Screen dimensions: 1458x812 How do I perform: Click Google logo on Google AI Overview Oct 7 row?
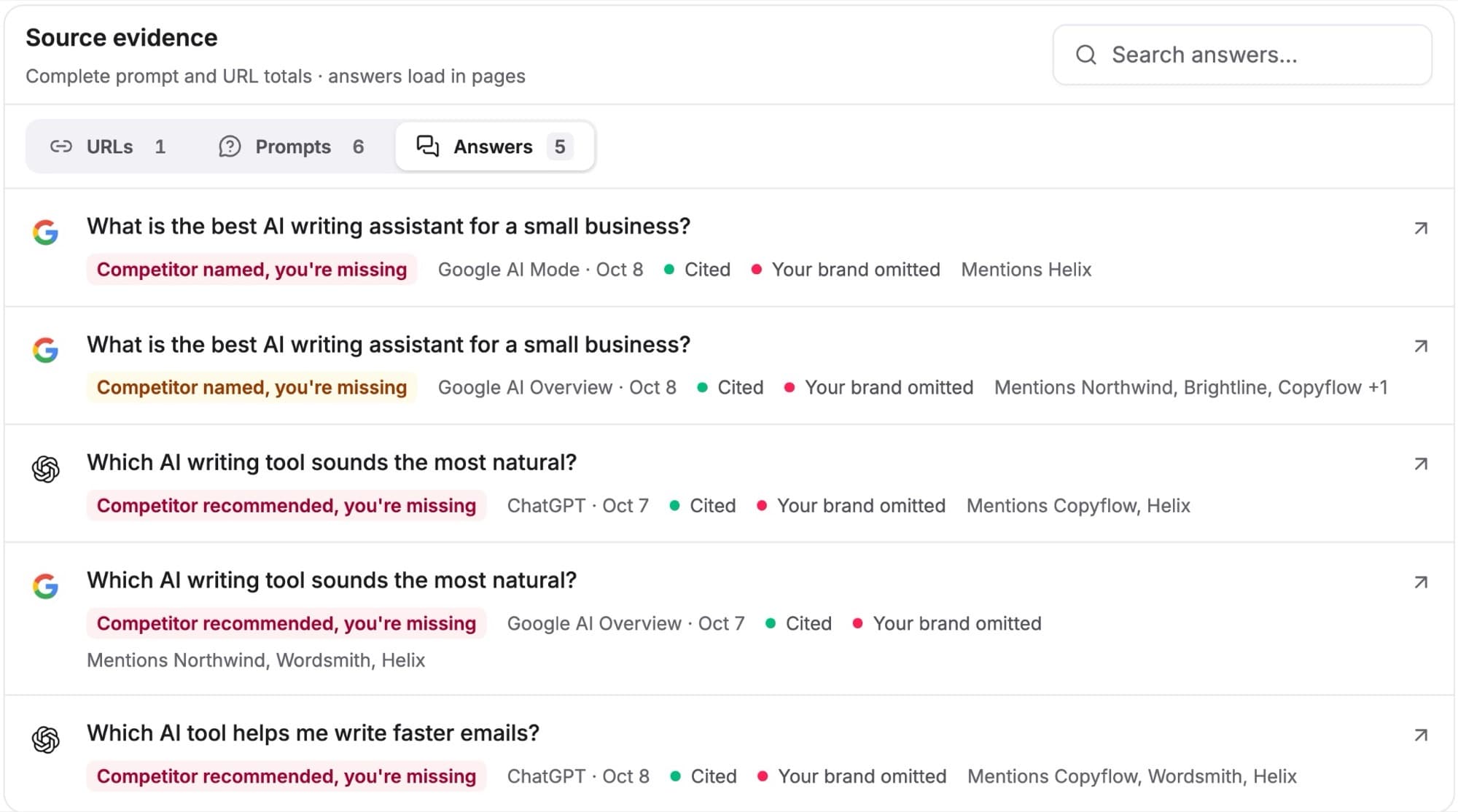point(45,586)
